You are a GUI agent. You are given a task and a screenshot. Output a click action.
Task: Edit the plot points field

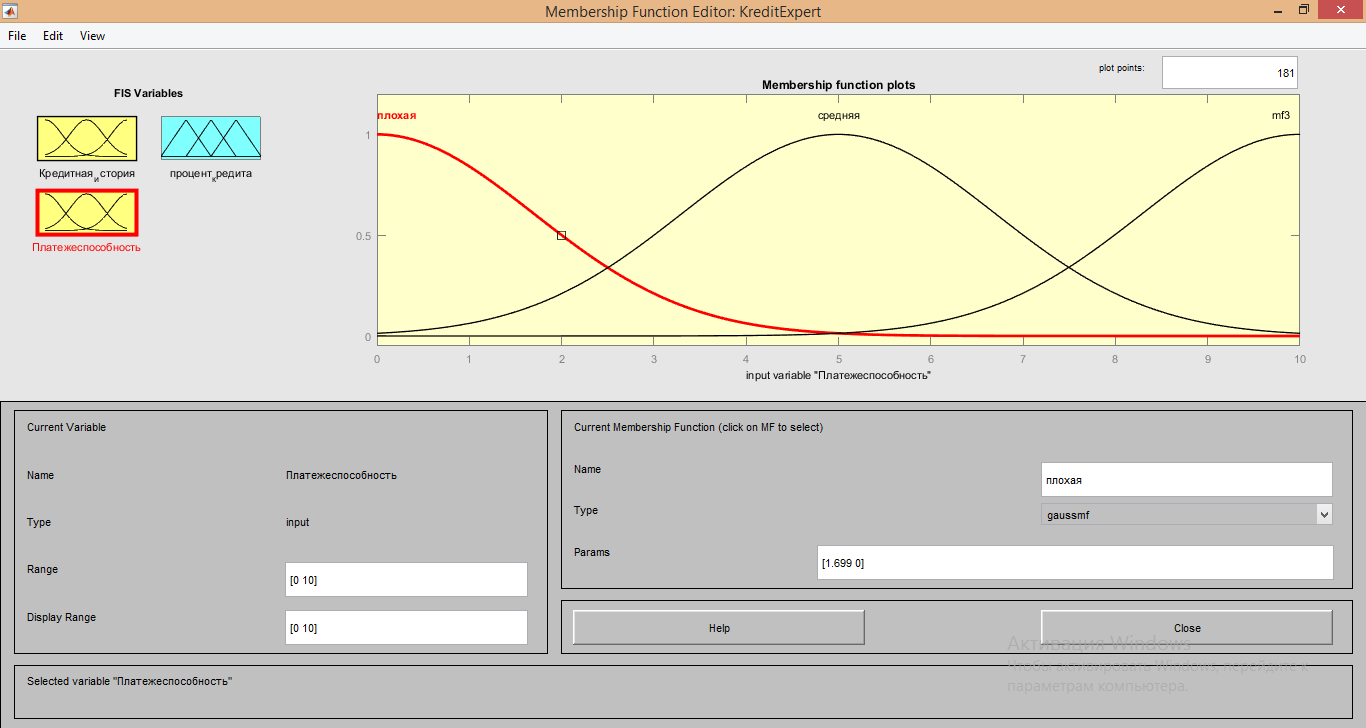click(1230, 73)
